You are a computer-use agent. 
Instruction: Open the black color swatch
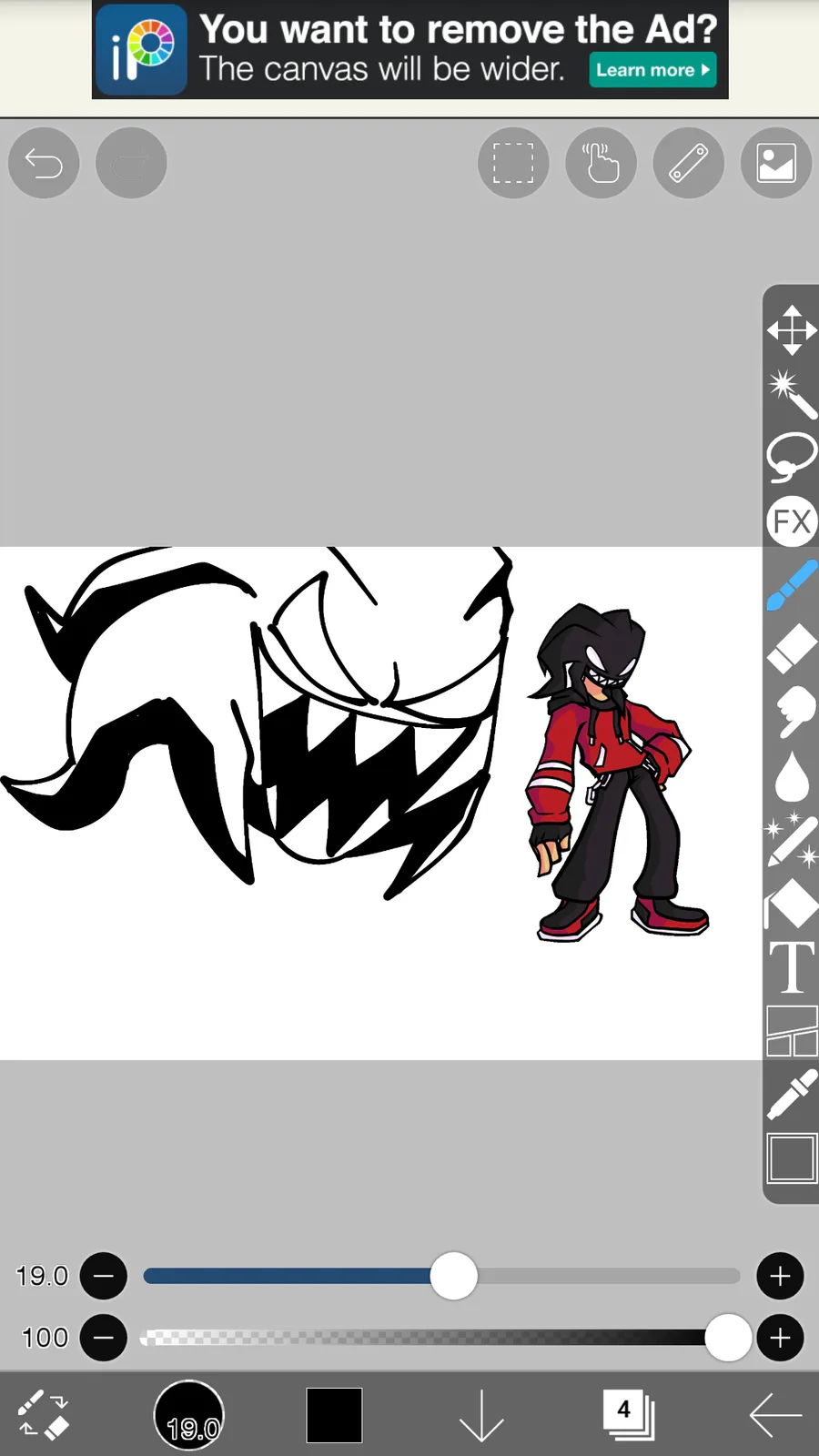coord(334,1415)
